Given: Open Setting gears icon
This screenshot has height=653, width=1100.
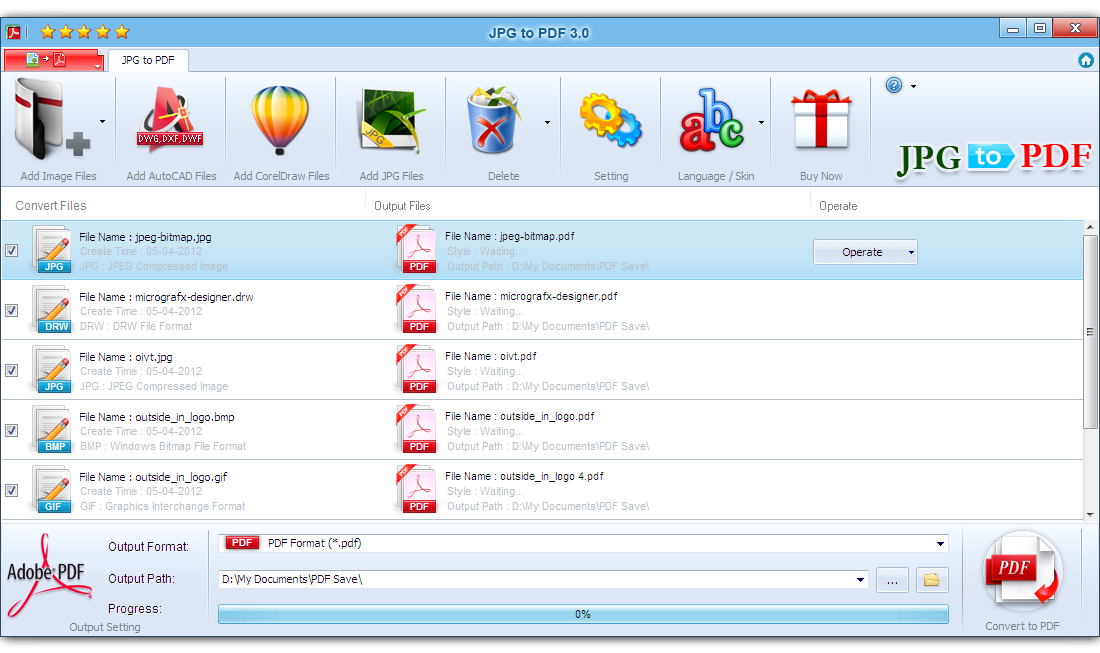Looking at the screenshot, I should [610, 120].
